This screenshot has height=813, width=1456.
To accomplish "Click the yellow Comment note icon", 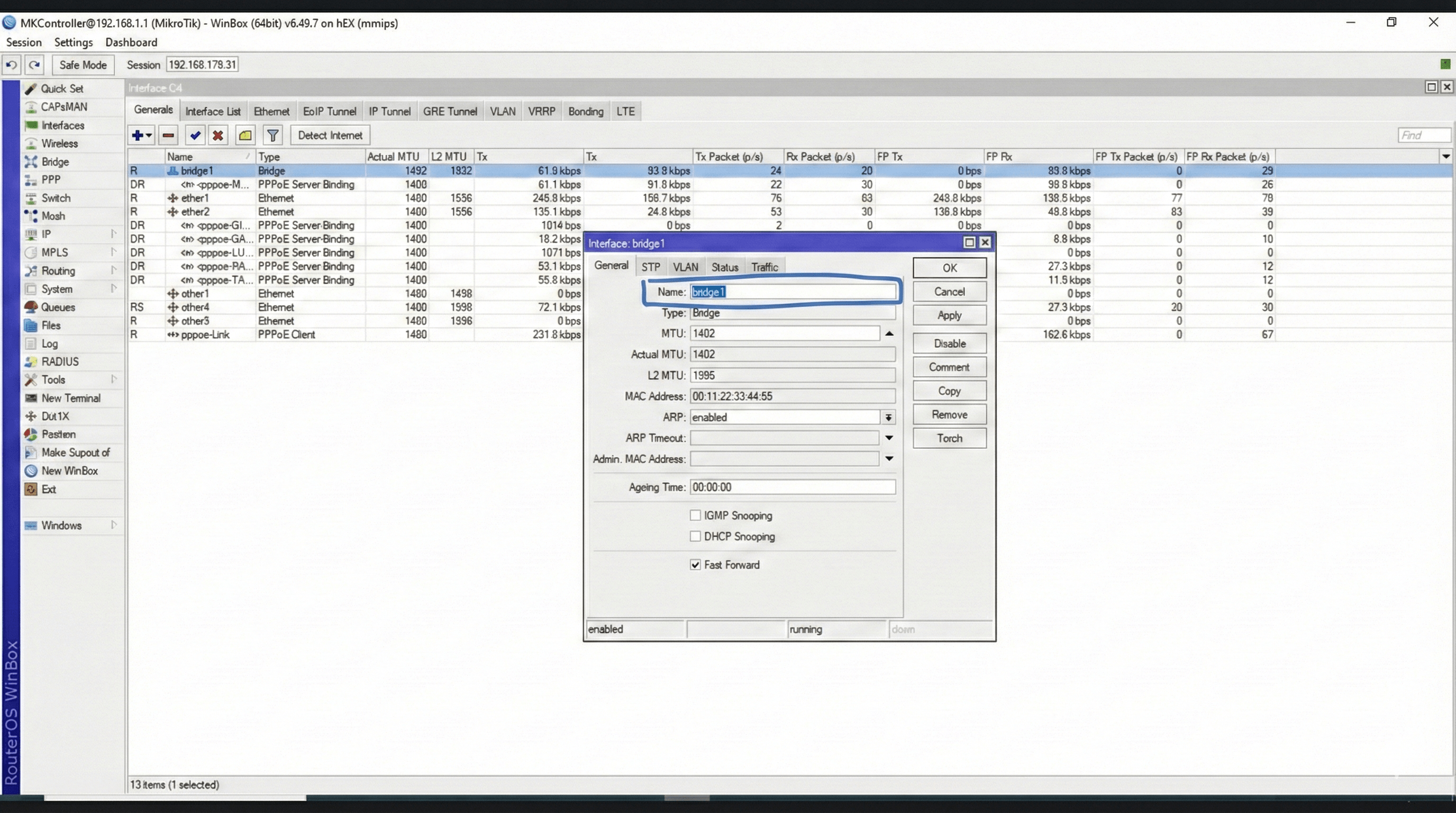I will tap(245, 135).
